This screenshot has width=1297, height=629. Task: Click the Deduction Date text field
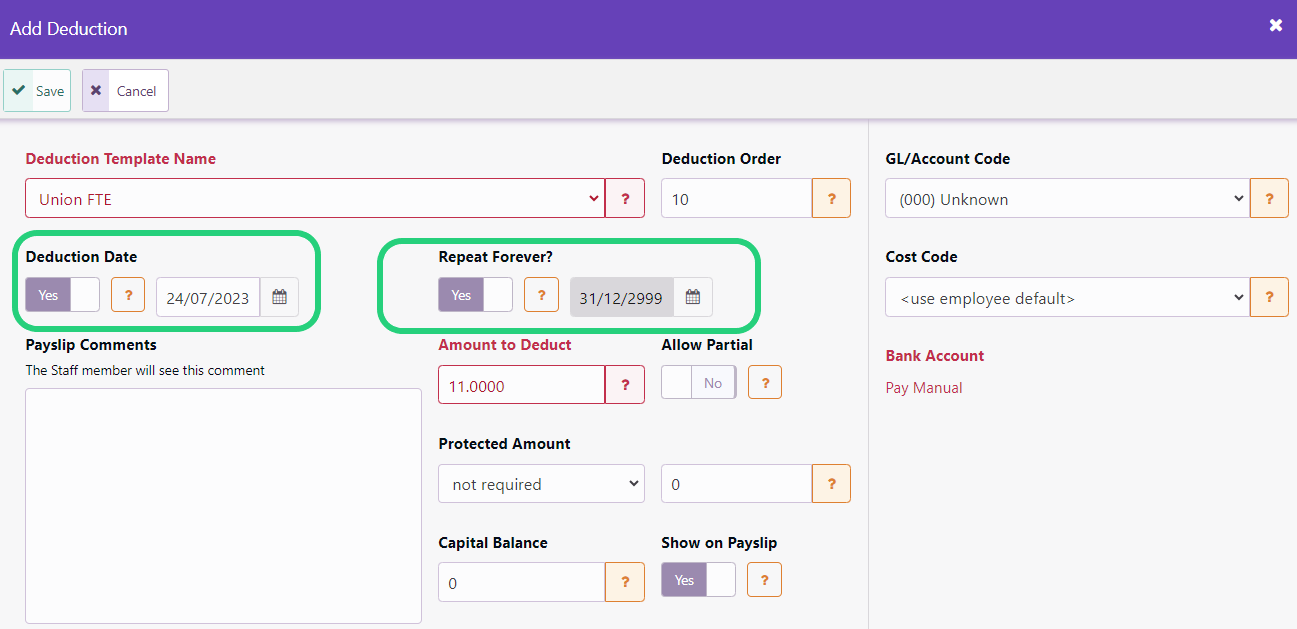click(208, 297)
